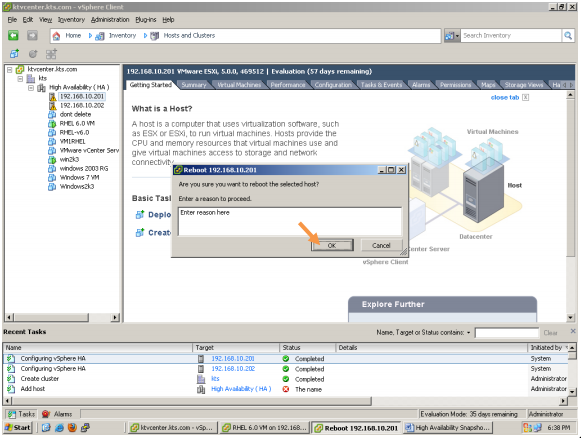Click the Home icon in breadcrumb bar
581x438 pixels.
tap(56, 36)
